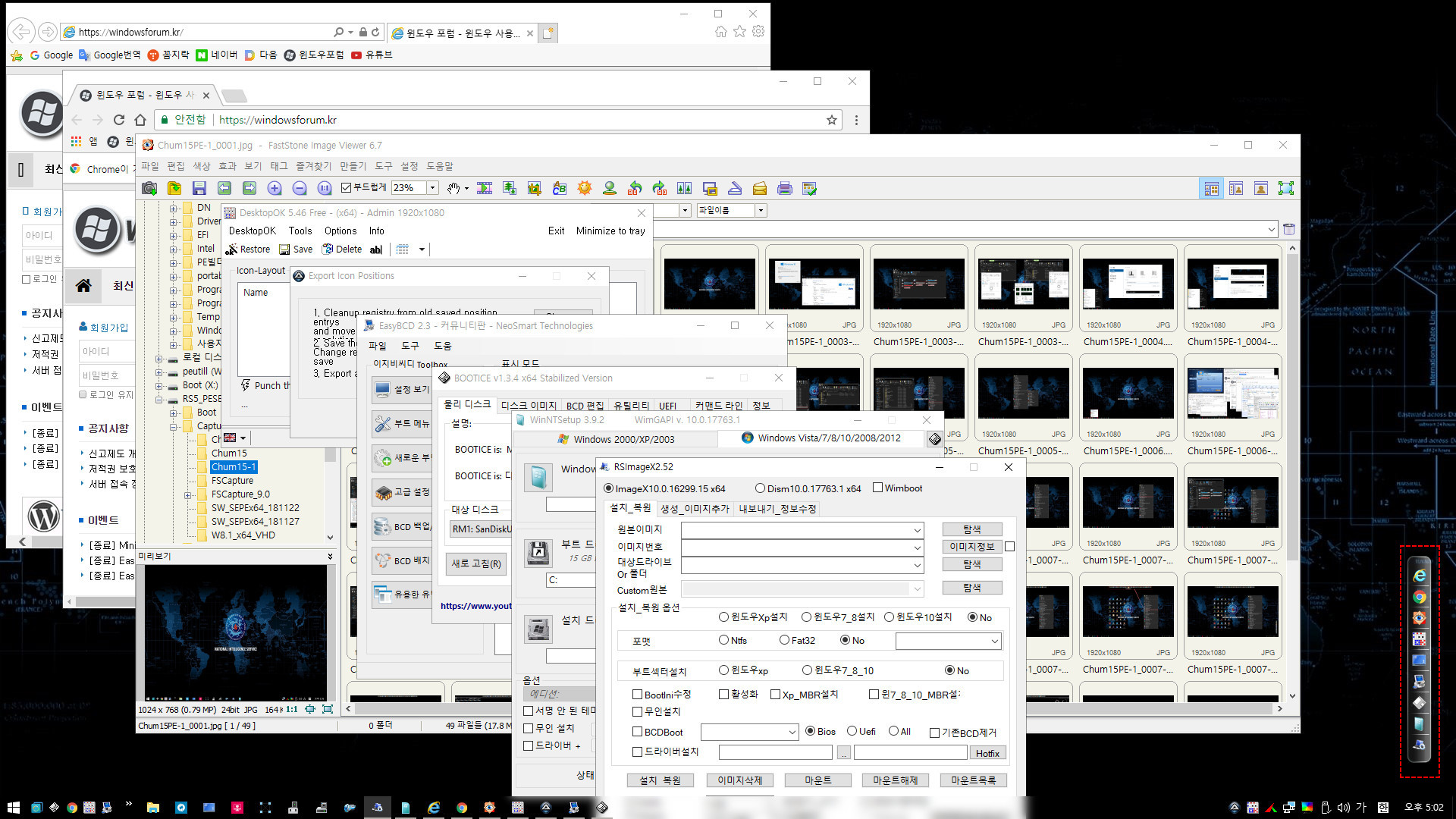Viewport: 1456px width, 819px height.
Task: Select ImageX10.0.16299.15 x64 radio button
Action: point(608,488)
